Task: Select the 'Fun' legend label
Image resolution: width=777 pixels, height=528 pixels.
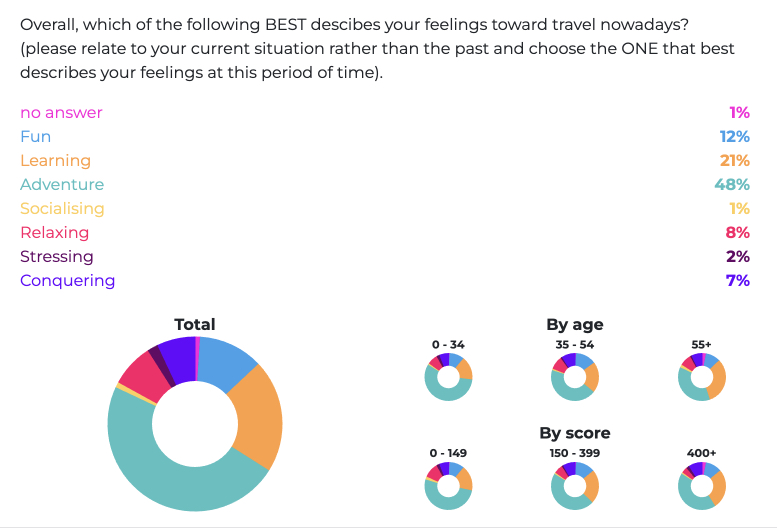Action: click(35, 137)
